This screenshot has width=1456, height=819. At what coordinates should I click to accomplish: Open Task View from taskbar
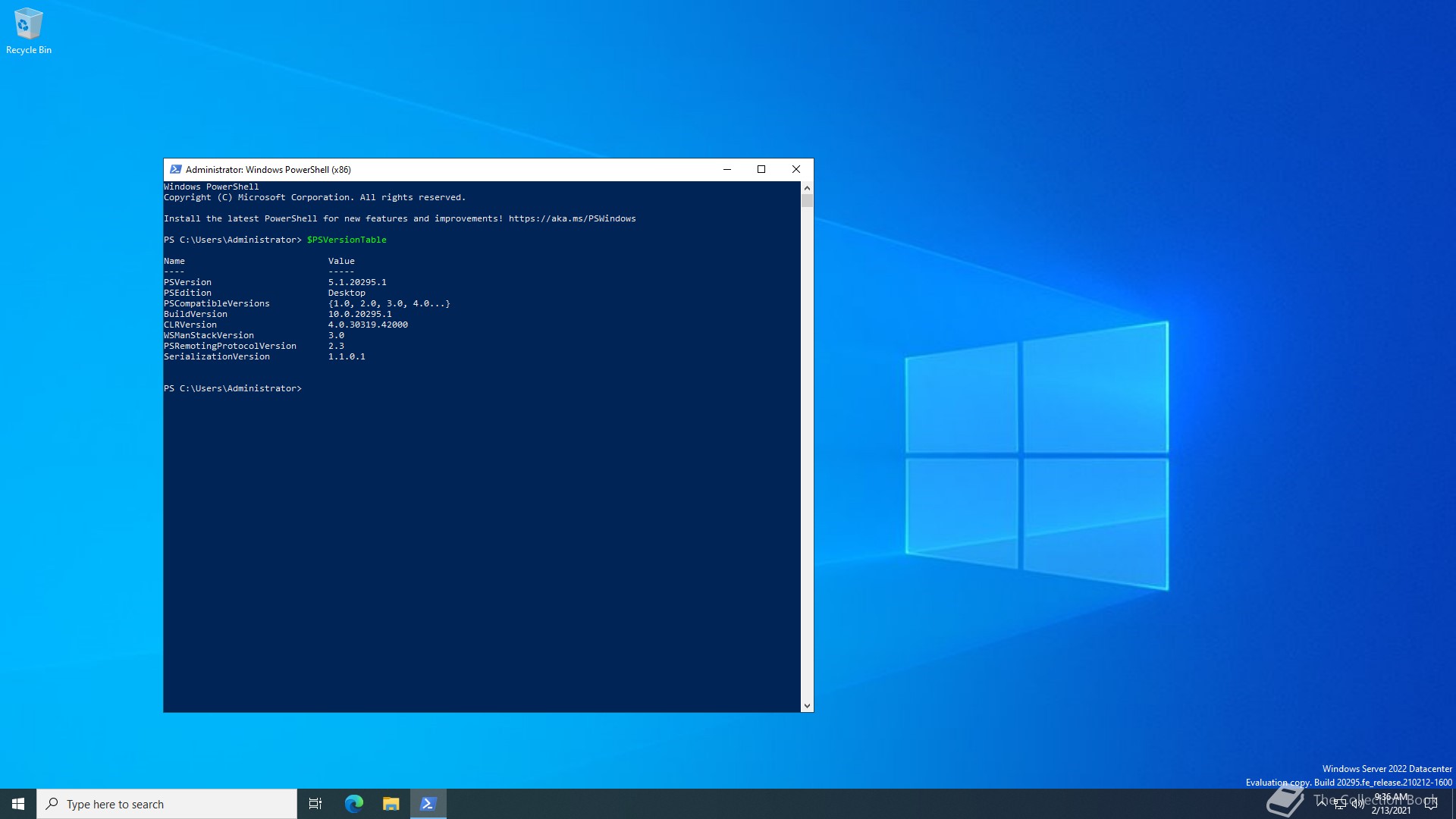pyautogui.click(x=315, y=804)
